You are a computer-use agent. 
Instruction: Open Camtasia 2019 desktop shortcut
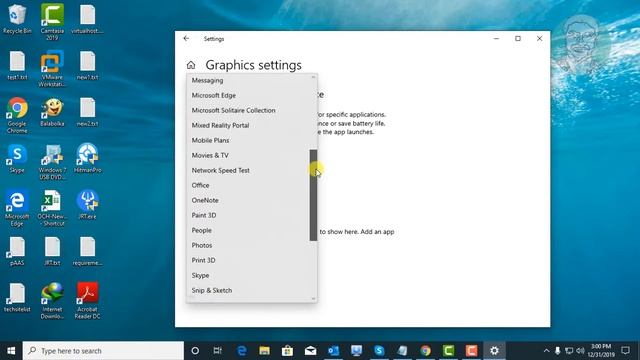pyautogui.click(x=52, y=22)
